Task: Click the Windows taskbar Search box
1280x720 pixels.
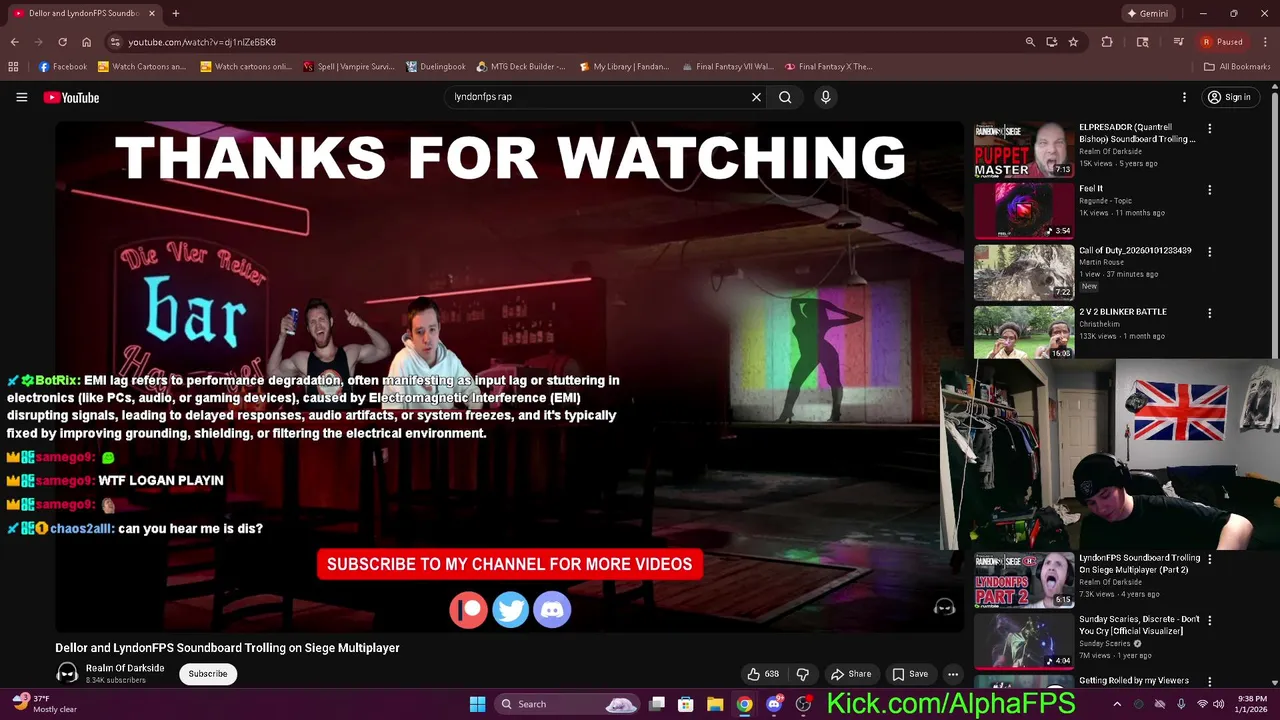Action: click(x=567, y=704)
